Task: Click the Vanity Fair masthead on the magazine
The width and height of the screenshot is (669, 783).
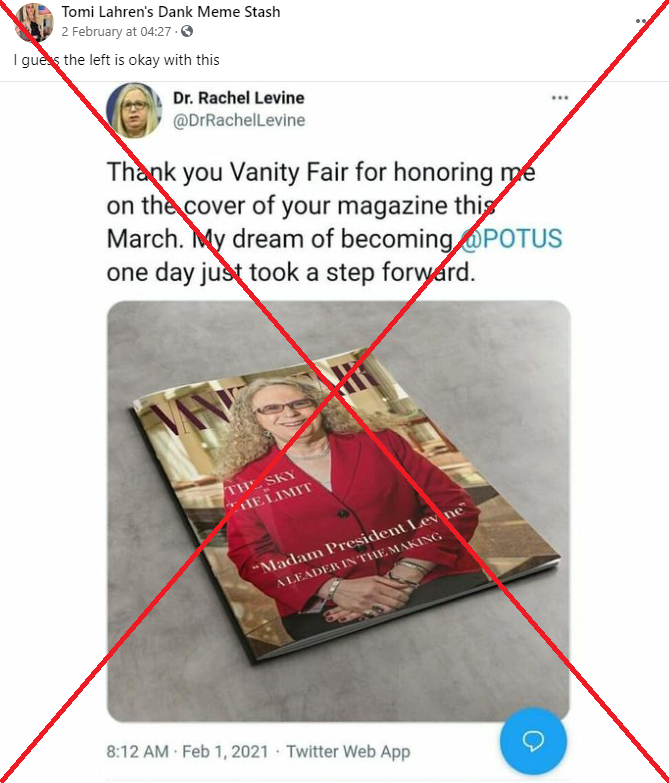Action: [x=265, y=397]
